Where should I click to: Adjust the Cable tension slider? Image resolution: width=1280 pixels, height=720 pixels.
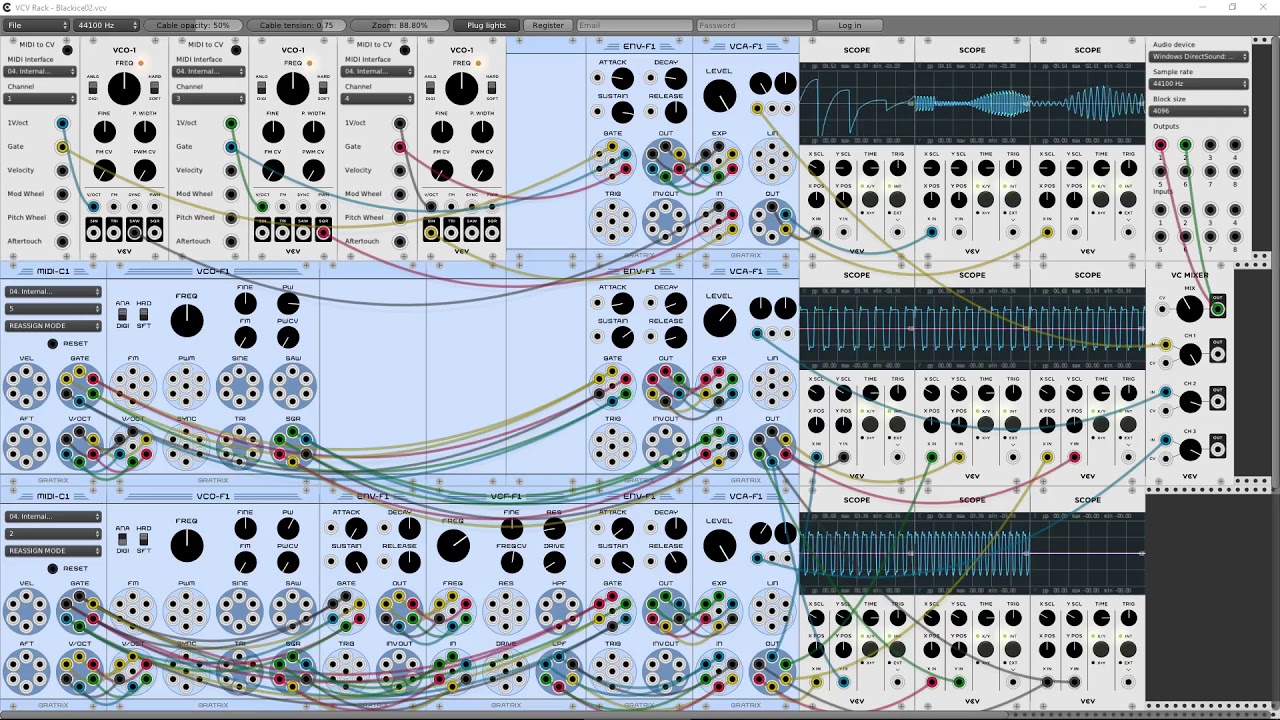[297, 25]
